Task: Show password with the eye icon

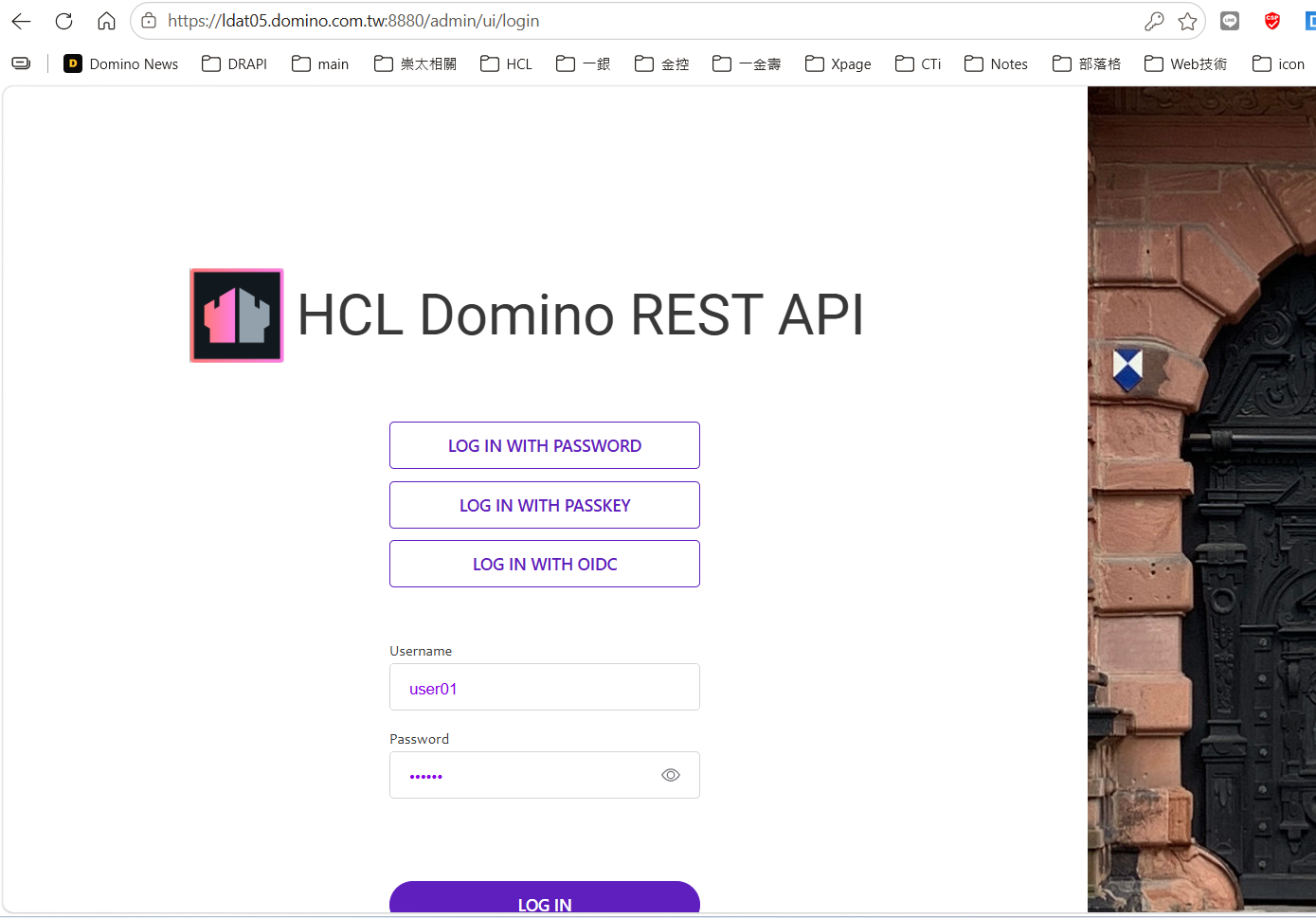Action: [x=671, y=775]
